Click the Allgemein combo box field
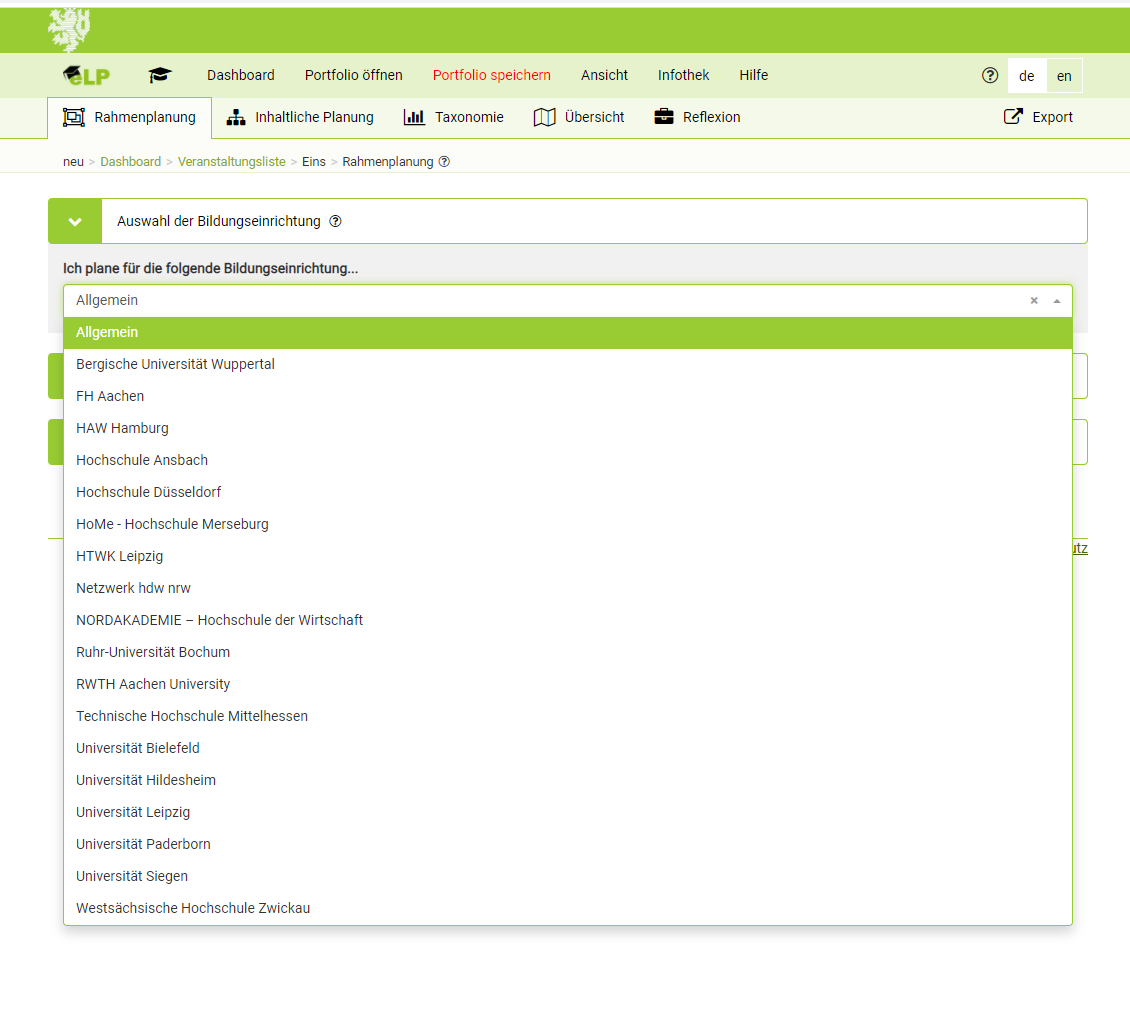 coord(568,301)
